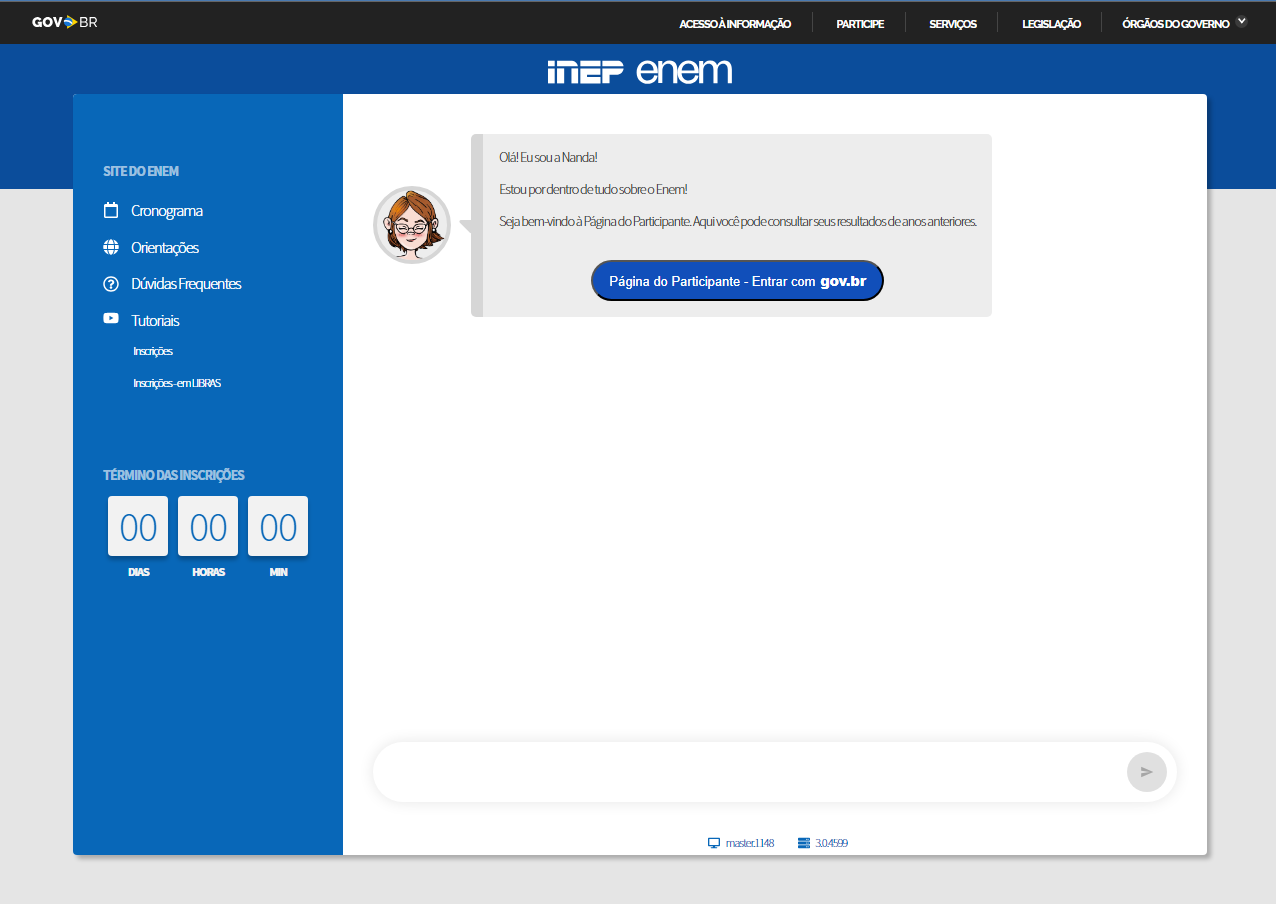Click the GOV.BR logo in top bar

64,22
